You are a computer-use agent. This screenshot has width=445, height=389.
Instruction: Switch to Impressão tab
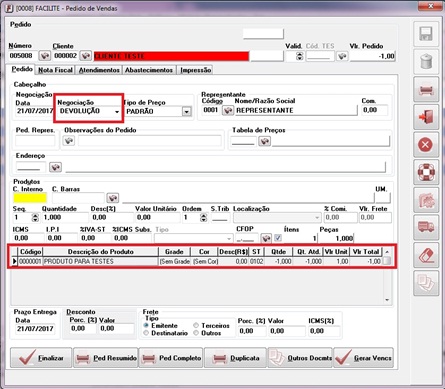point(195,70)
